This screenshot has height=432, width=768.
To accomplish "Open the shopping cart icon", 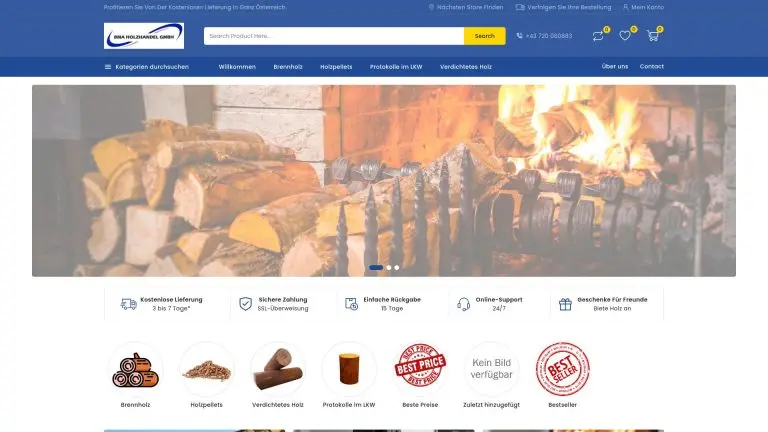I will click(652, 36).
